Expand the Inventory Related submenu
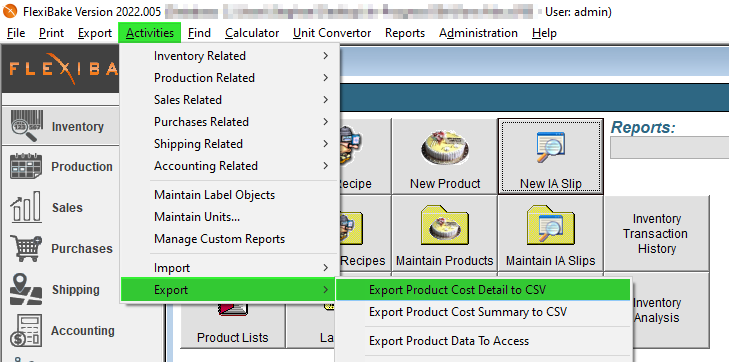 coord(228,56)
